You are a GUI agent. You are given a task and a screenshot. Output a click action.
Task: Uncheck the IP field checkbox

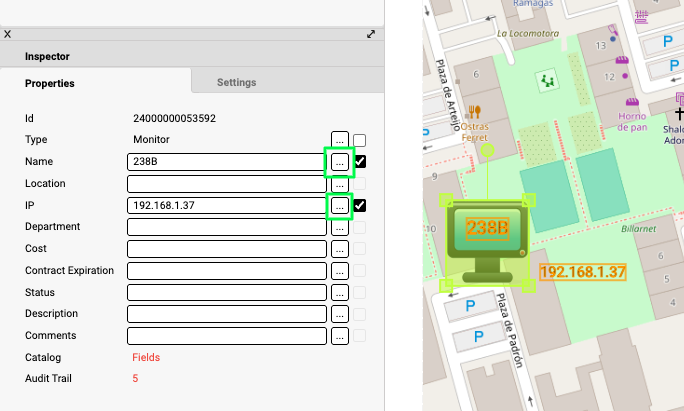[360, 206]
